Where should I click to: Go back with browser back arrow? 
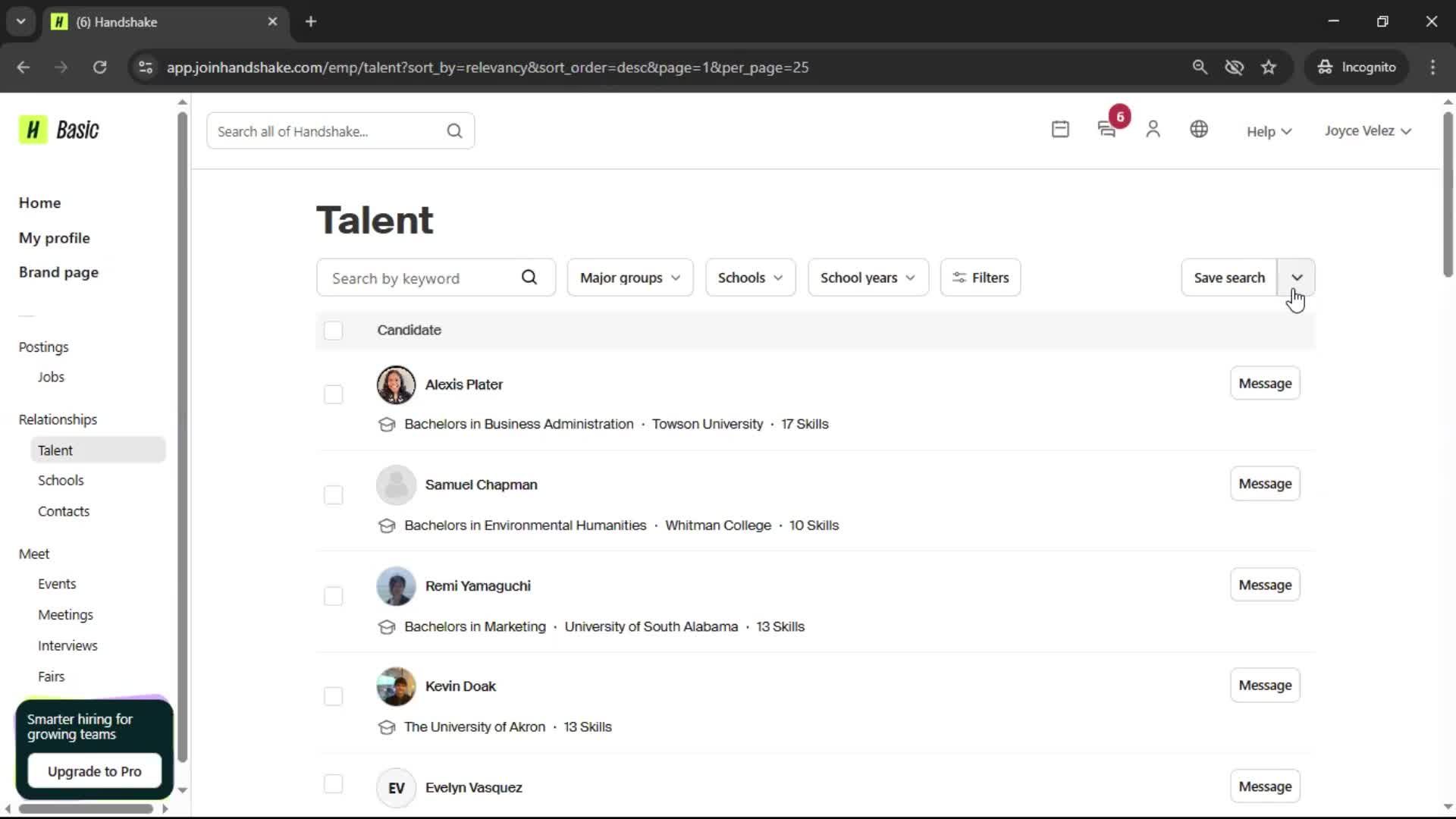click(x=24, y=67)
